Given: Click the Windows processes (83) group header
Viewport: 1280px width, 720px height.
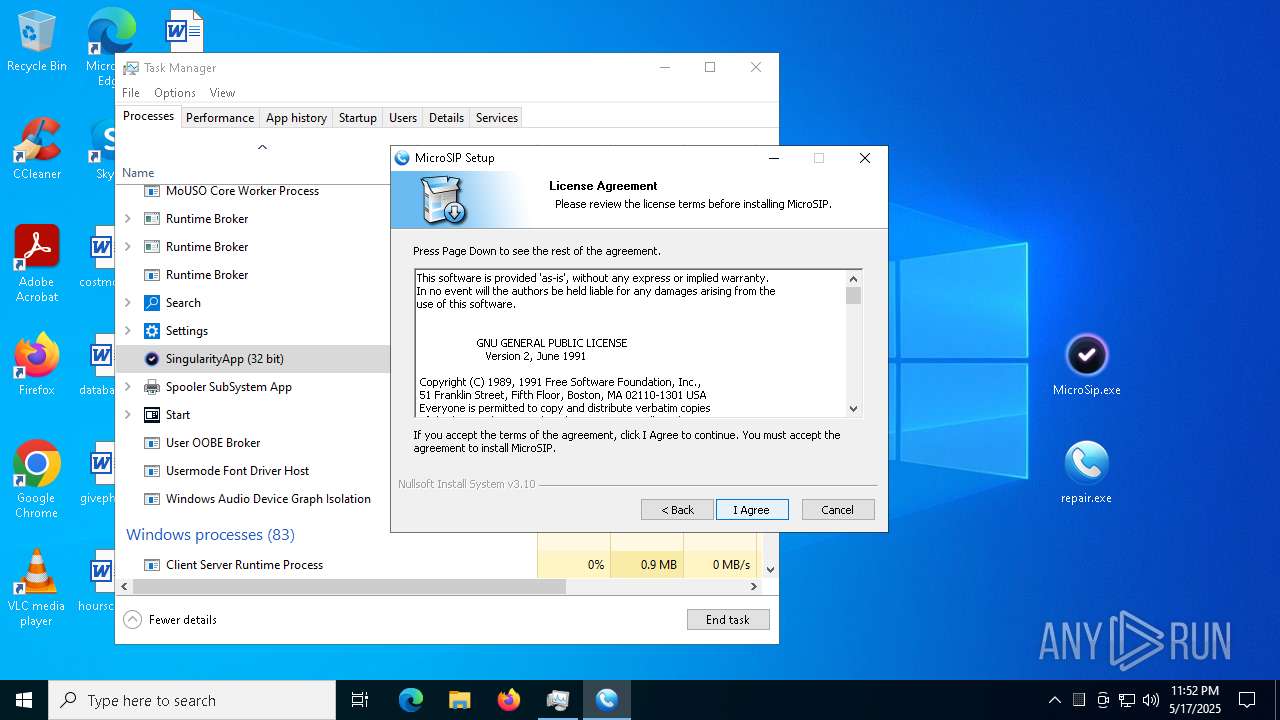Looking at the screenshot, I should [x=210, y=535].
